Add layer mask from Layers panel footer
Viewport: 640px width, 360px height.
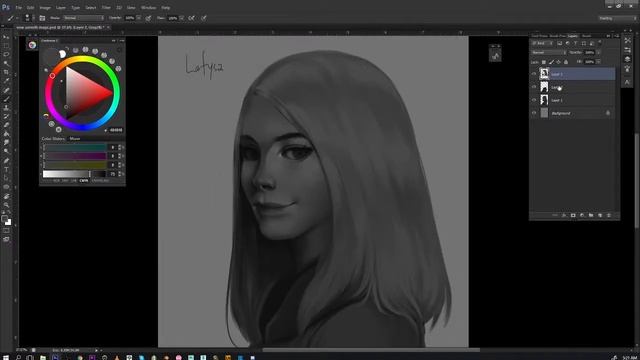[573, 215]
